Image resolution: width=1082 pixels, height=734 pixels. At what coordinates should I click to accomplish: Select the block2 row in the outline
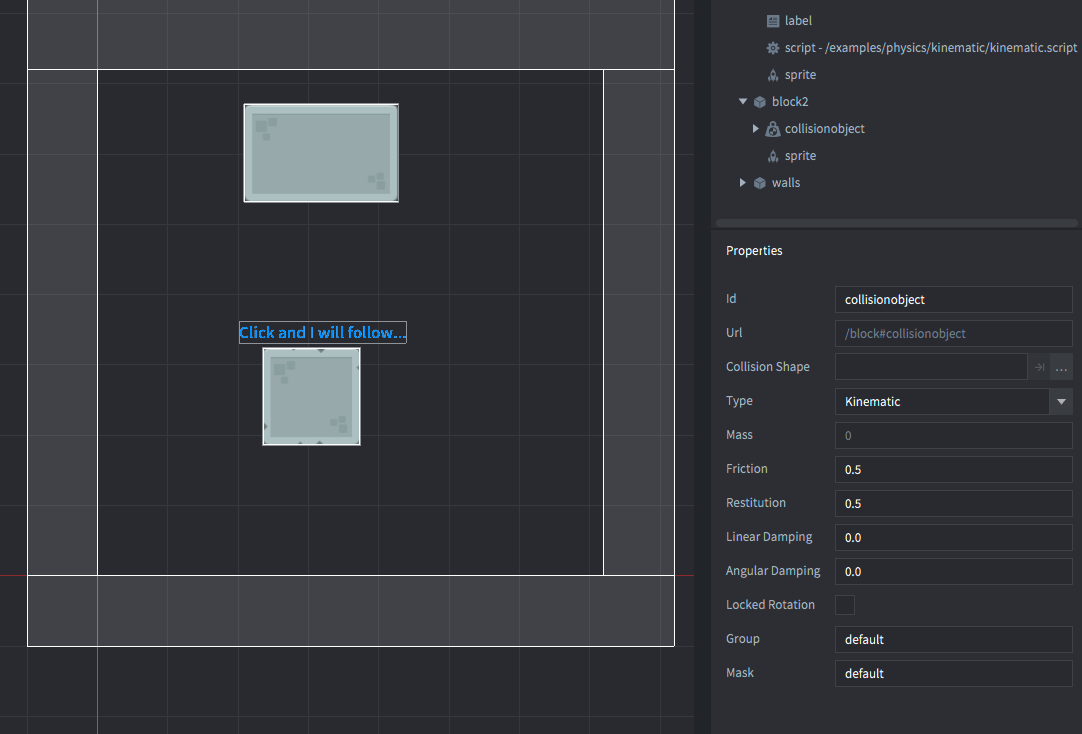(790, 102)
